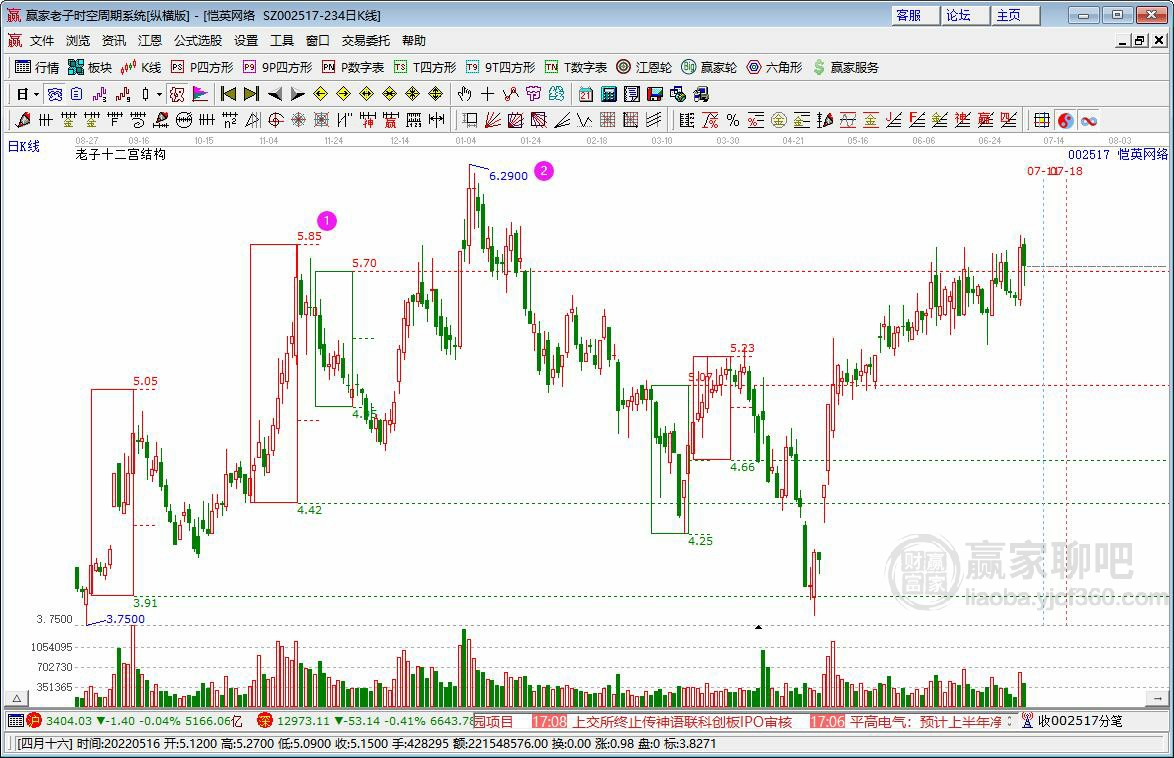
Task: Expand the volume panel triangle button
Action: pyautogui.click(x=16, y=698)
